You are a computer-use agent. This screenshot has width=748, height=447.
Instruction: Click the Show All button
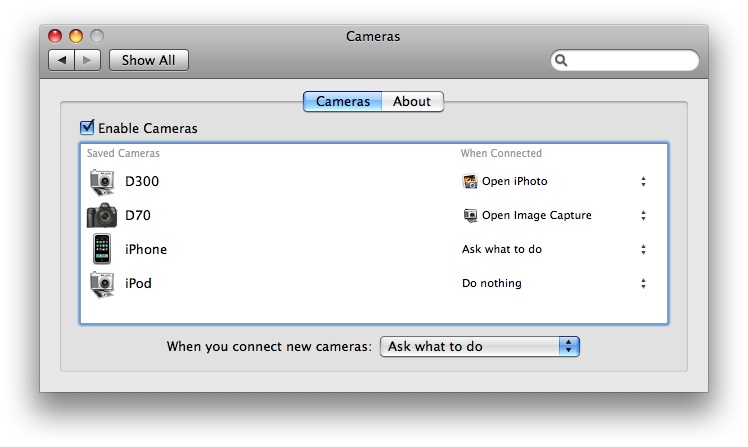148,60
